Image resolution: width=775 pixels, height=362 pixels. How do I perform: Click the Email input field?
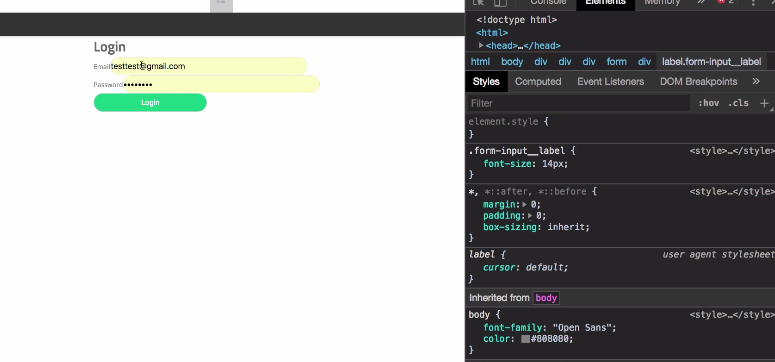click(x=209, y=66)
